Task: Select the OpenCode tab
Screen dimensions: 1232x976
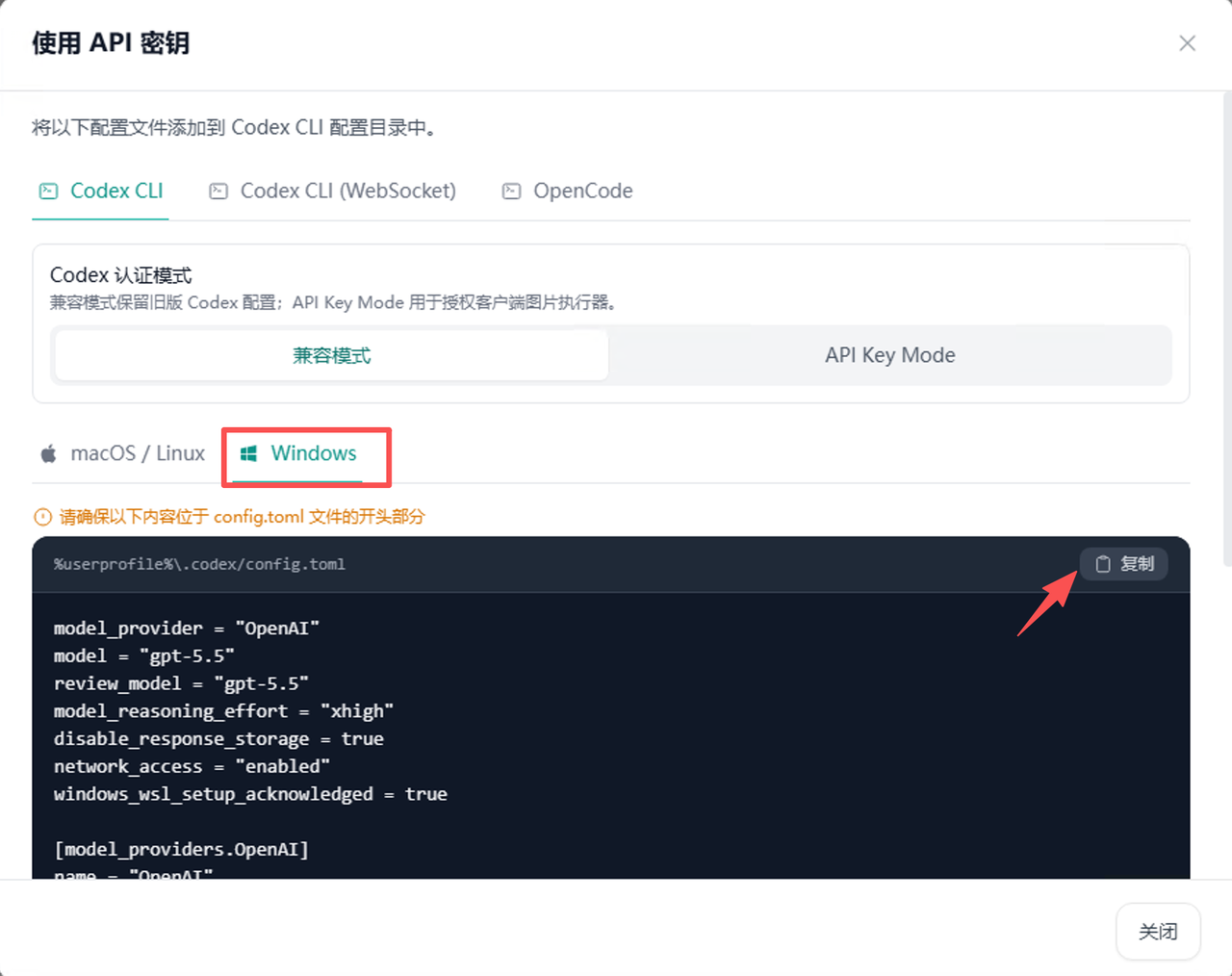Action: tap(567, 191)
